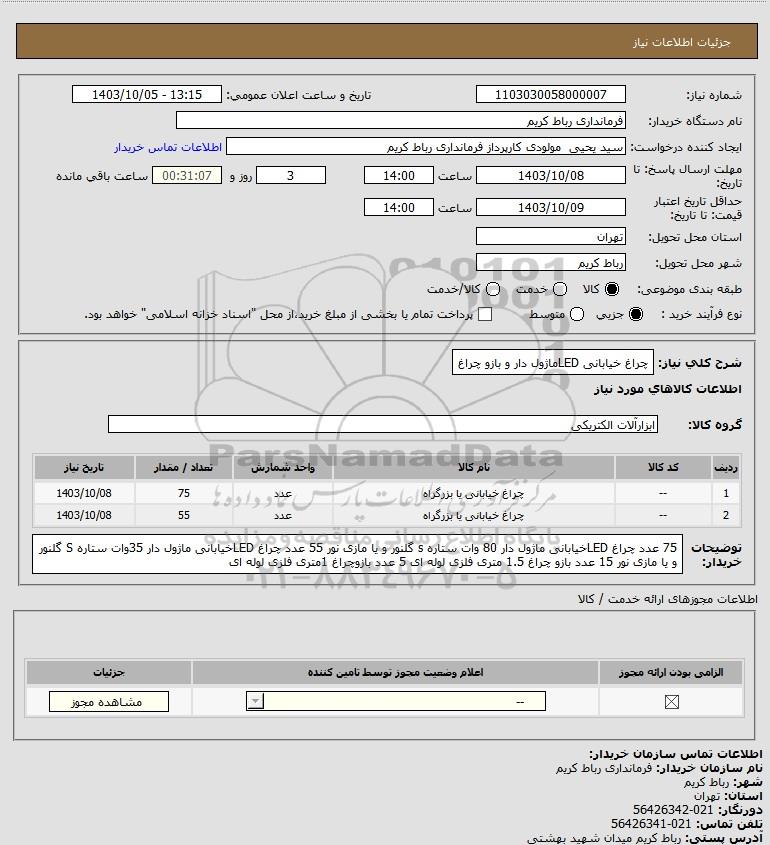This screenshot has height=845, width=770.
Task: Click the اعلام وضعیت مجوز column header
Action: tap(396, 672)
